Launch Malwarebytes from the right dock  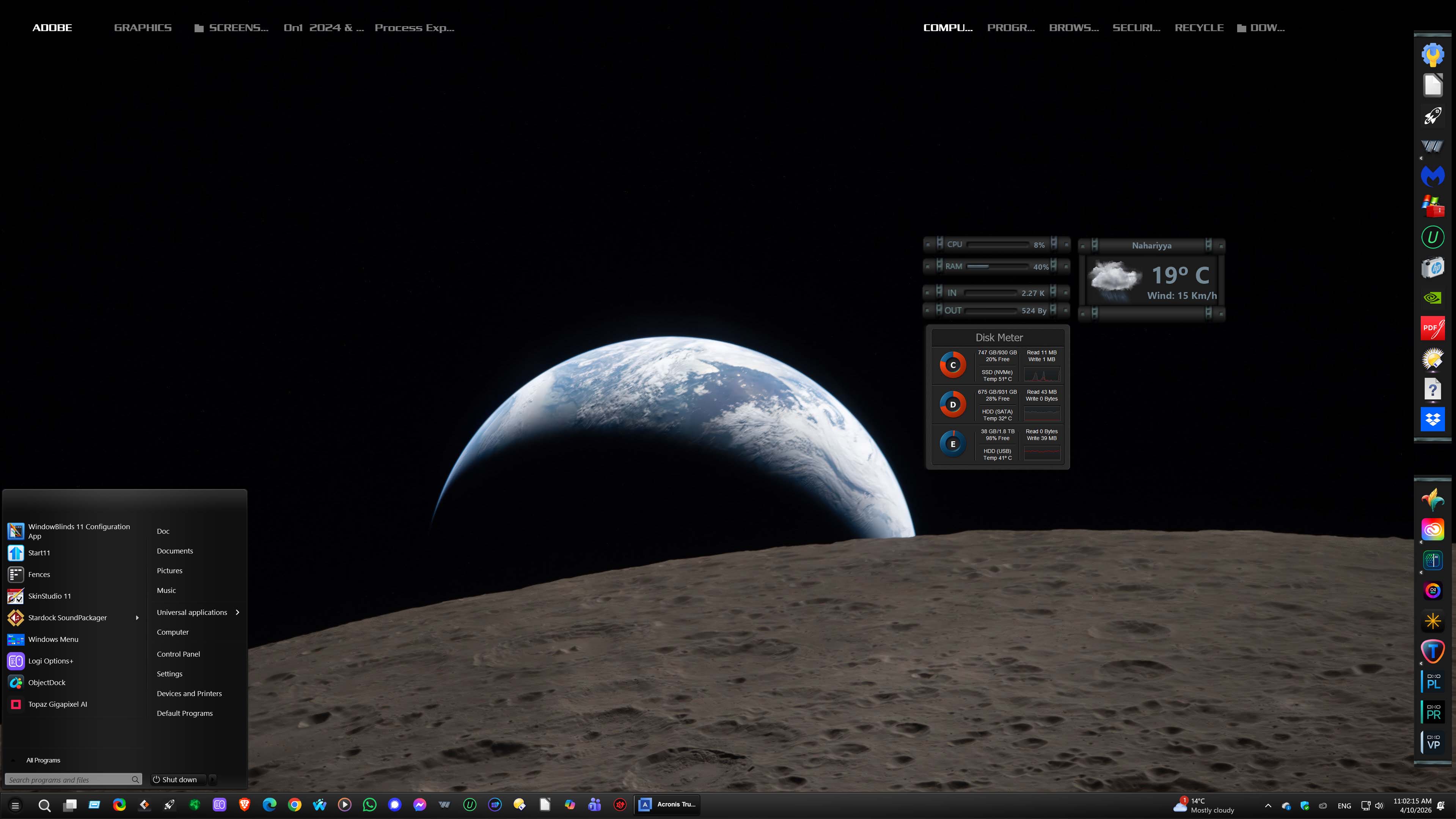[x=1432, y=176]
